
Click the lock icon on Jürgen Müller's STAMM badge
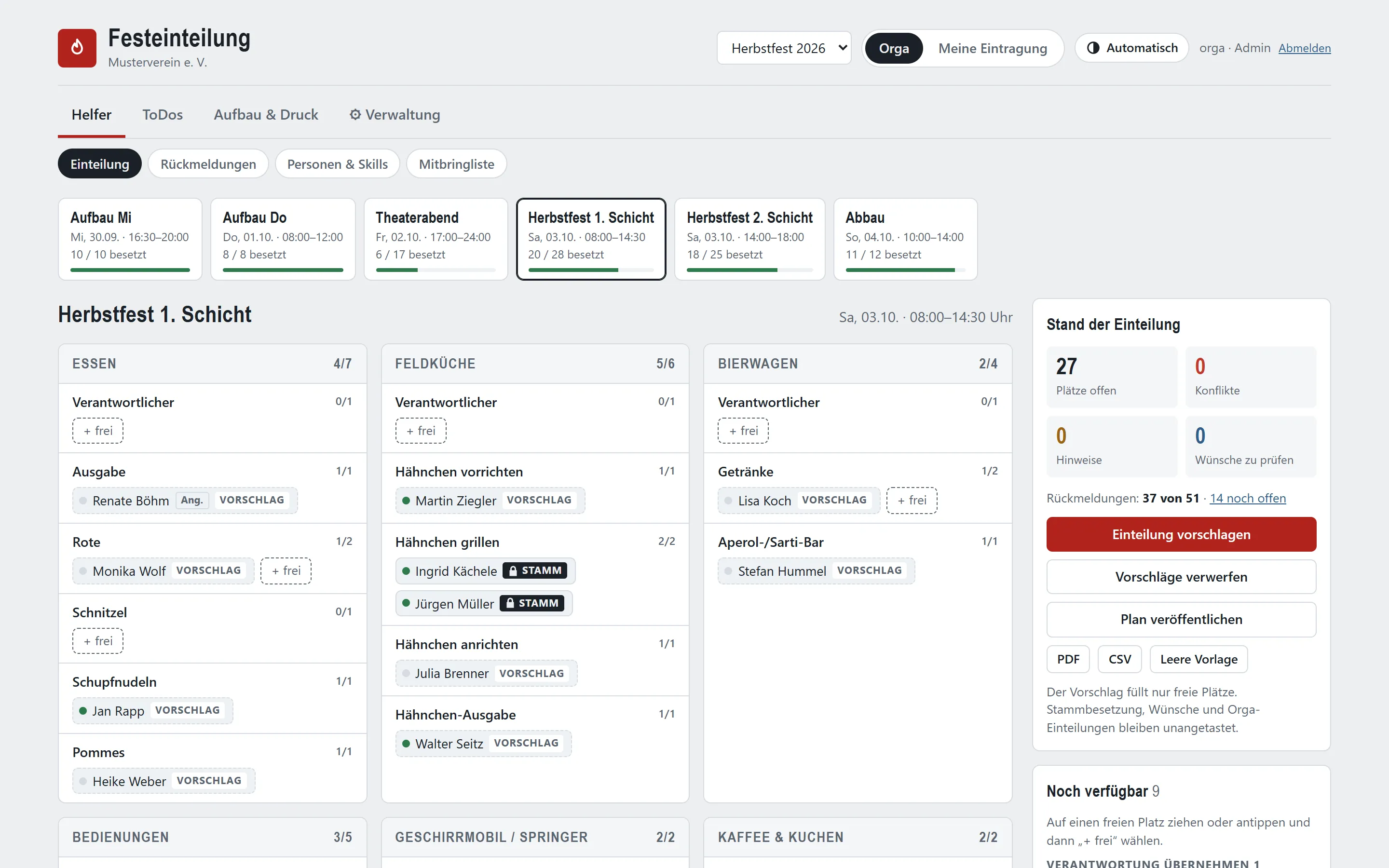coord(510,603)
